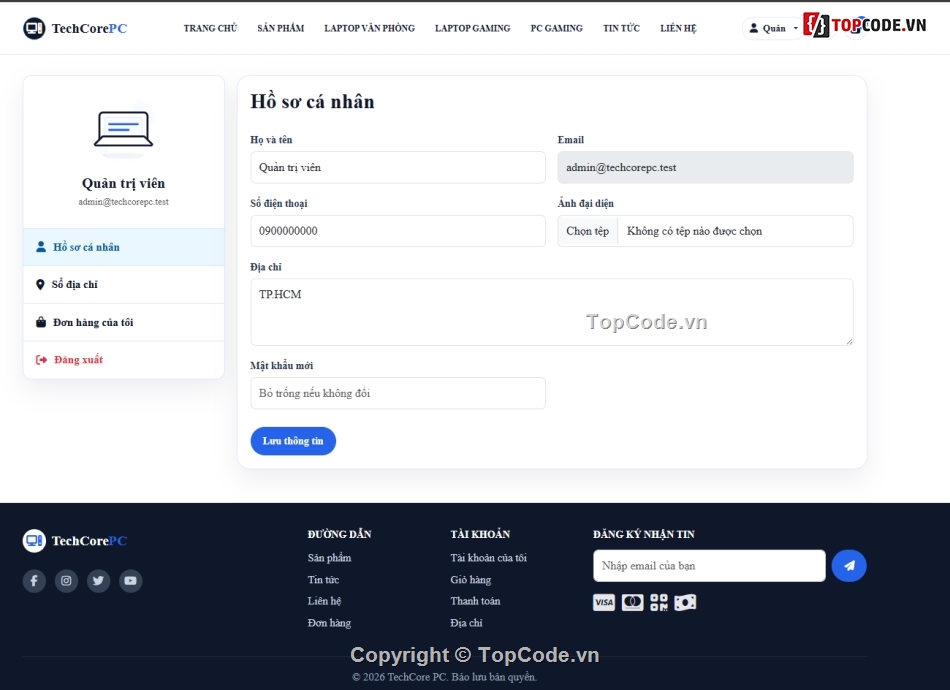Focus the Địa chỉ textarea
This screenshot has height=690, width=950.
click(x=552, y=312)
